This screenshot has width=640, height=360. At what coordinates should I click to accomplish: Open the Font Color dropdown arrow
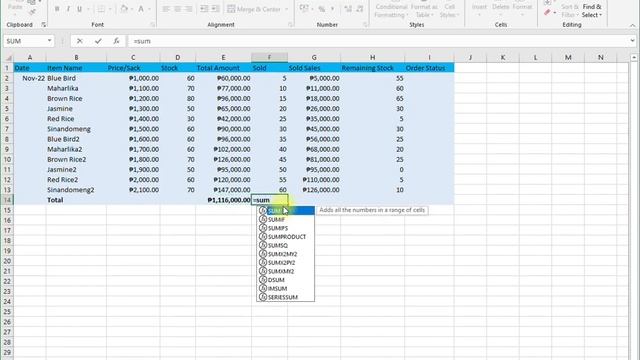click(149, 9)
